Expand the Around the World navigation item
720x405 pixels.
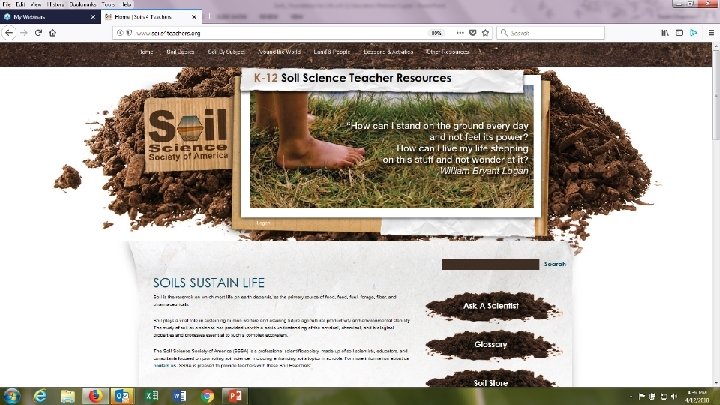tap(279, 52)
